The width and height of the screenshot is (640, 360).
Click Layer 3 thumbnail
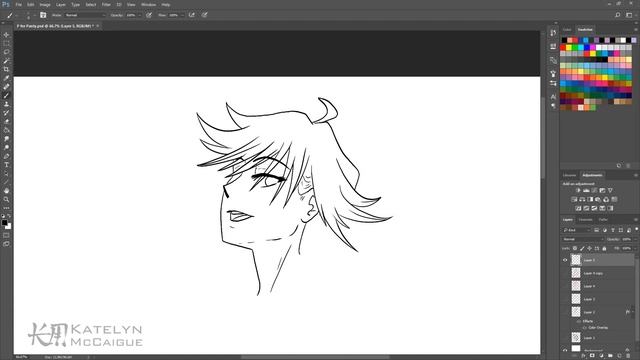(576, 299)
